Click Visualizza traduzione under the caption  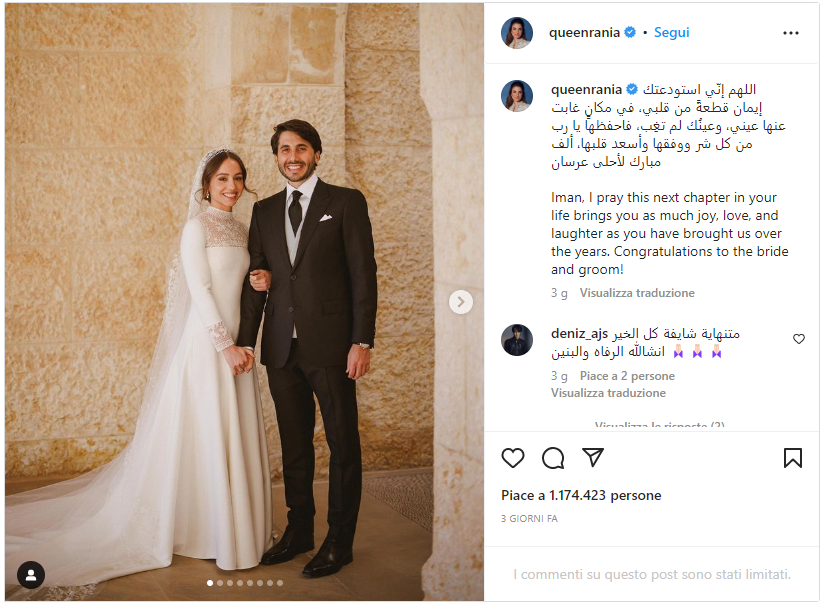(x=637, y=293)
